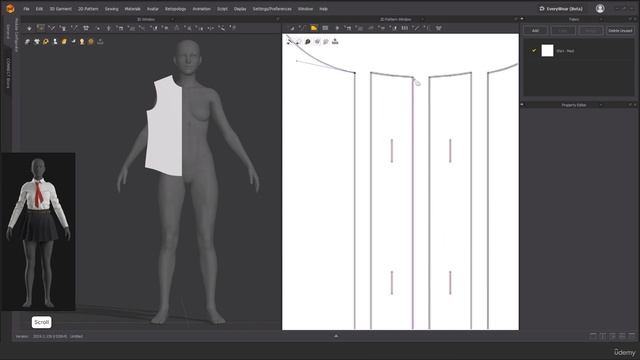Open the CONNECT Store sidebar tab
The image size is (640, 360).
coord(8,72)
